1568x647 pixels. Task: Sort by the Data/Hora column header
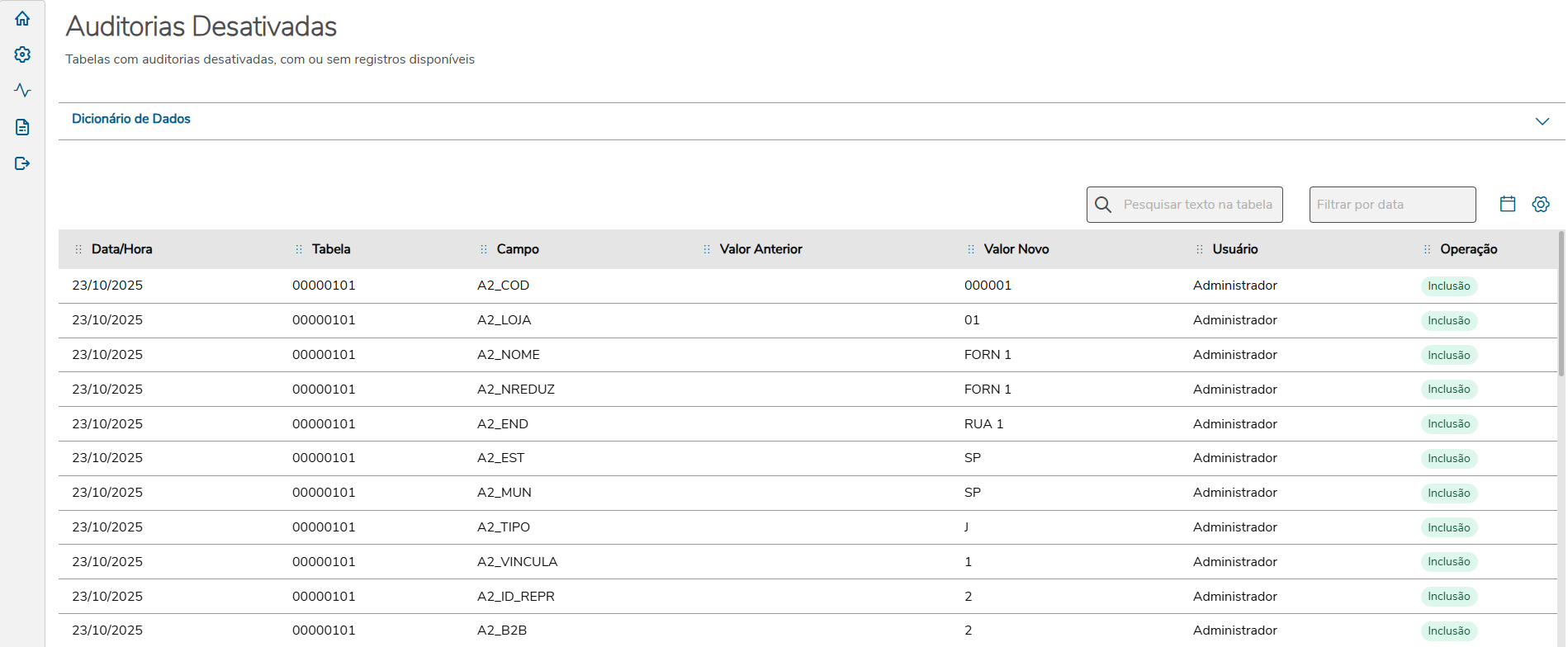point(121,249)
